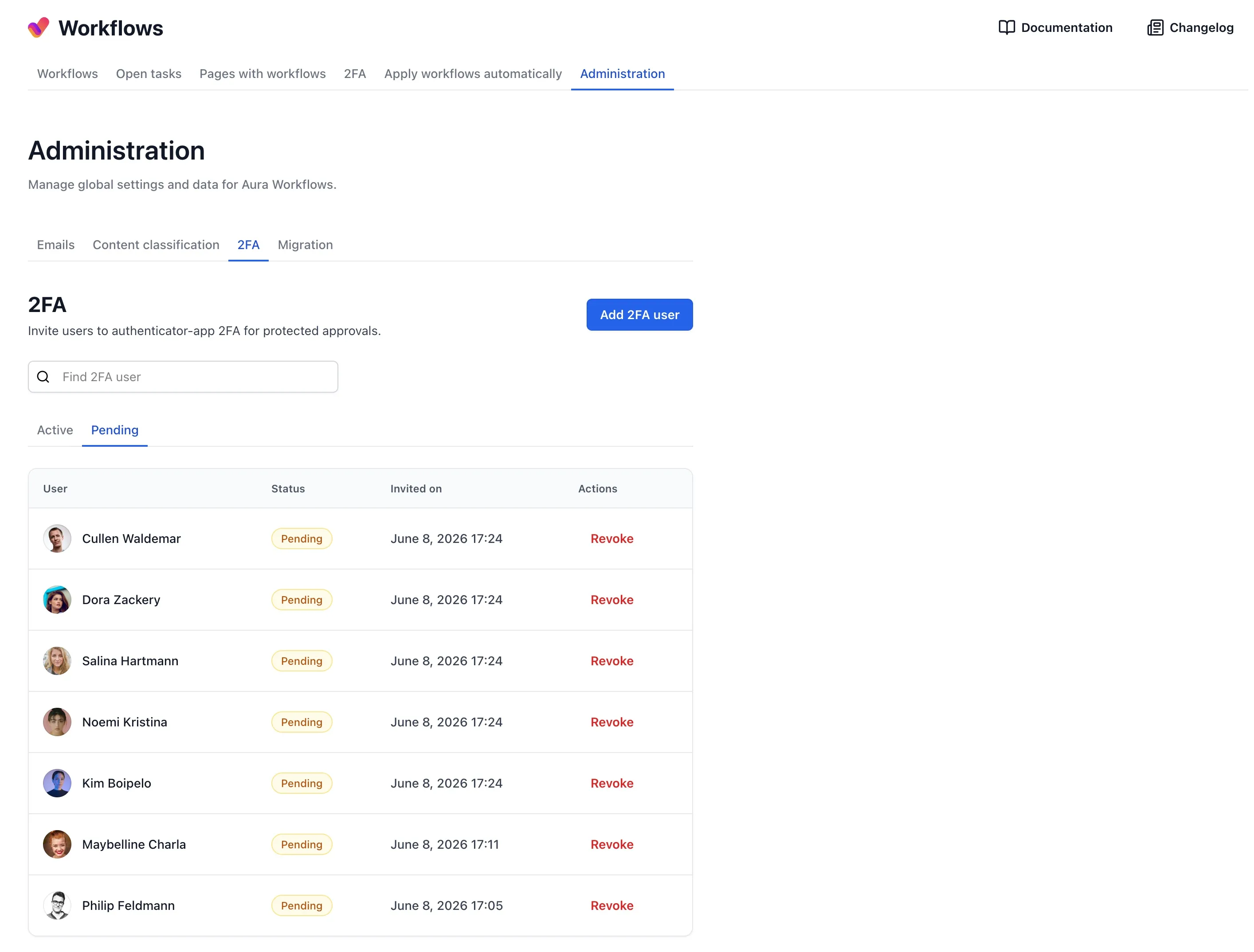Click Salina Hartmann's avatar
This screenshot has height=952, width=1254.
click(x=57, y=661)
